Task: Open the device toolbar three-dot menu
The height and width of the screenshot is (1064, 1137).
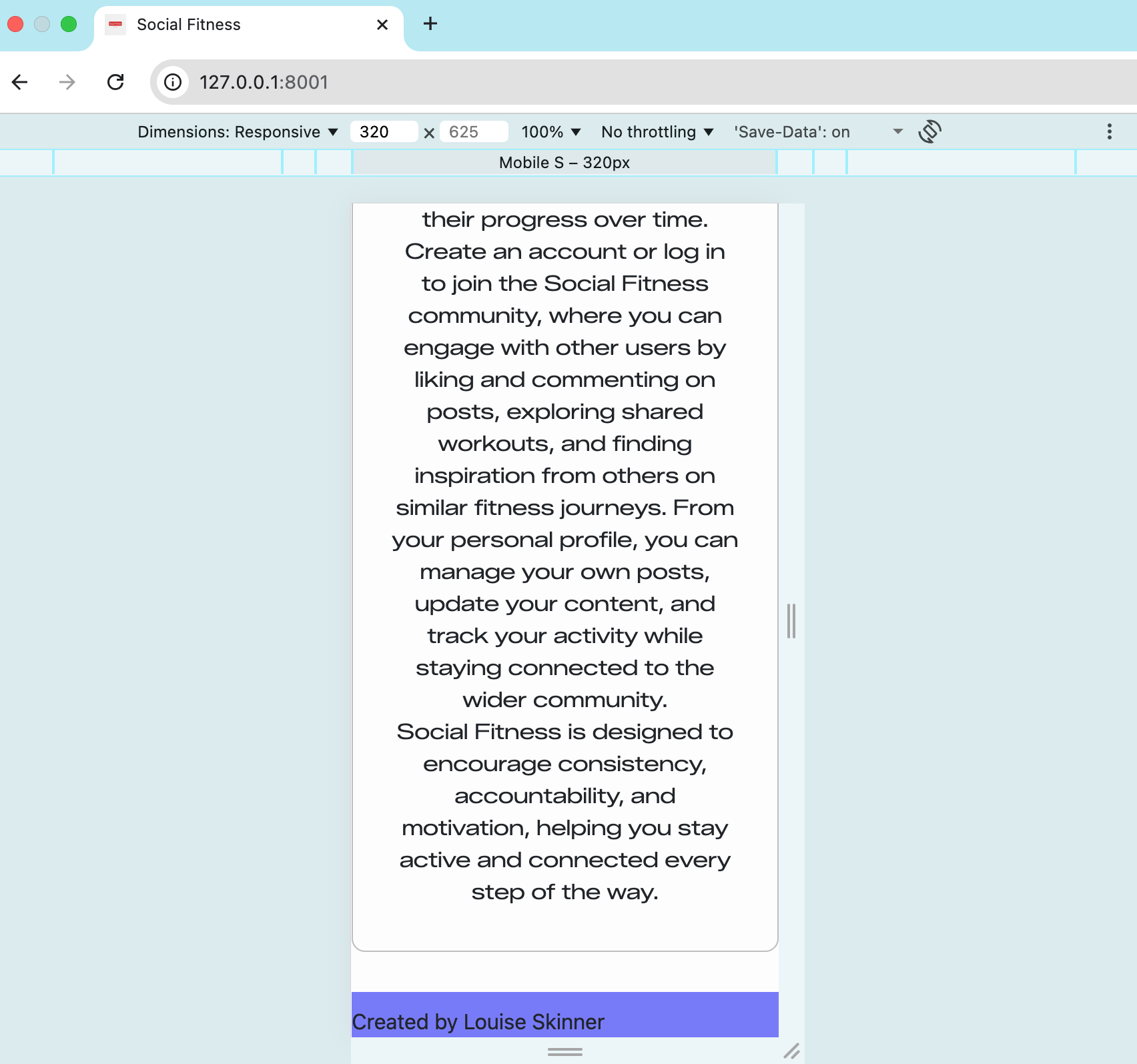Action: [1110, 131]
